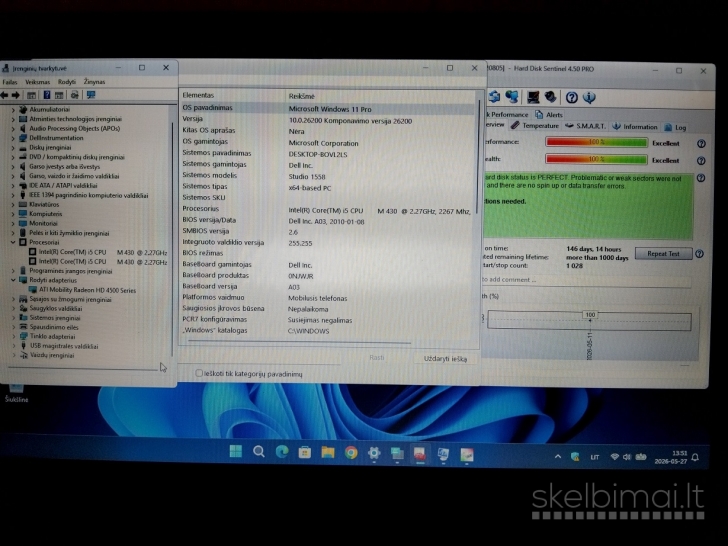Click the Health 100% bar
This screenshot has width=728, height=546.
coord(597,160)
